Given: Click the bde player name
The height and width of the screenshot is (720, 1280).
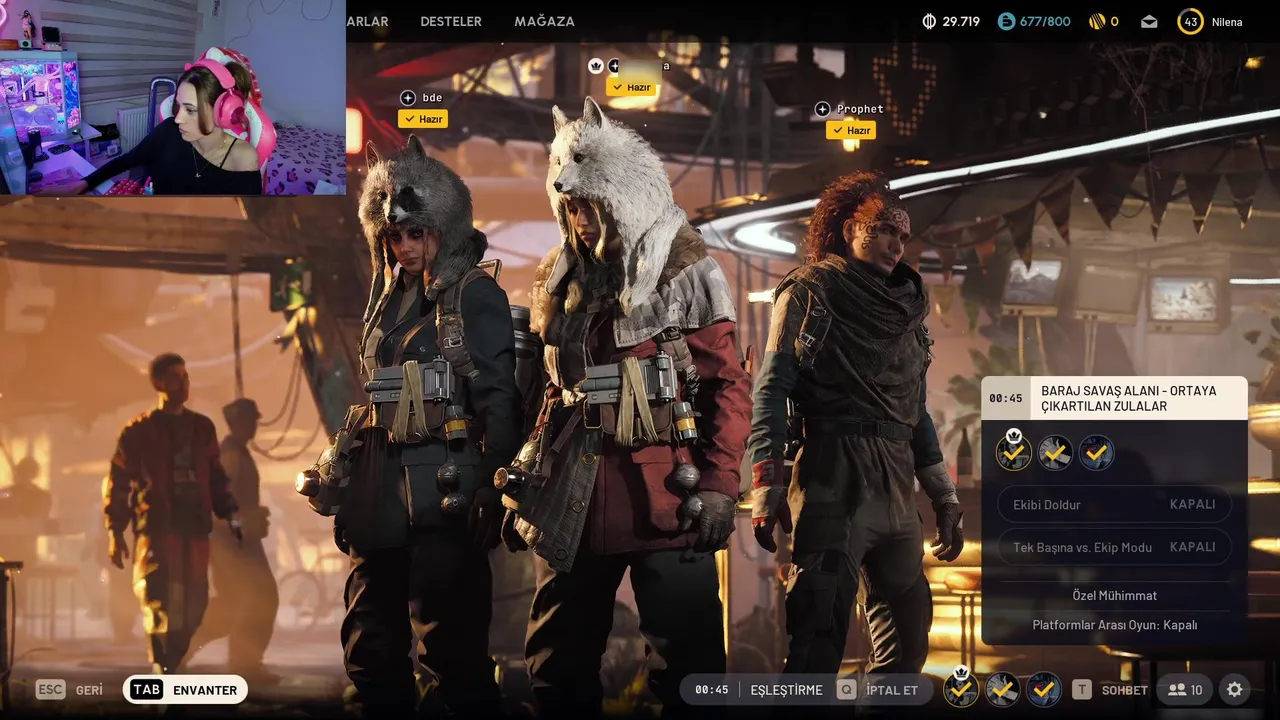Looking at the screenshot, I should point(432,97).
